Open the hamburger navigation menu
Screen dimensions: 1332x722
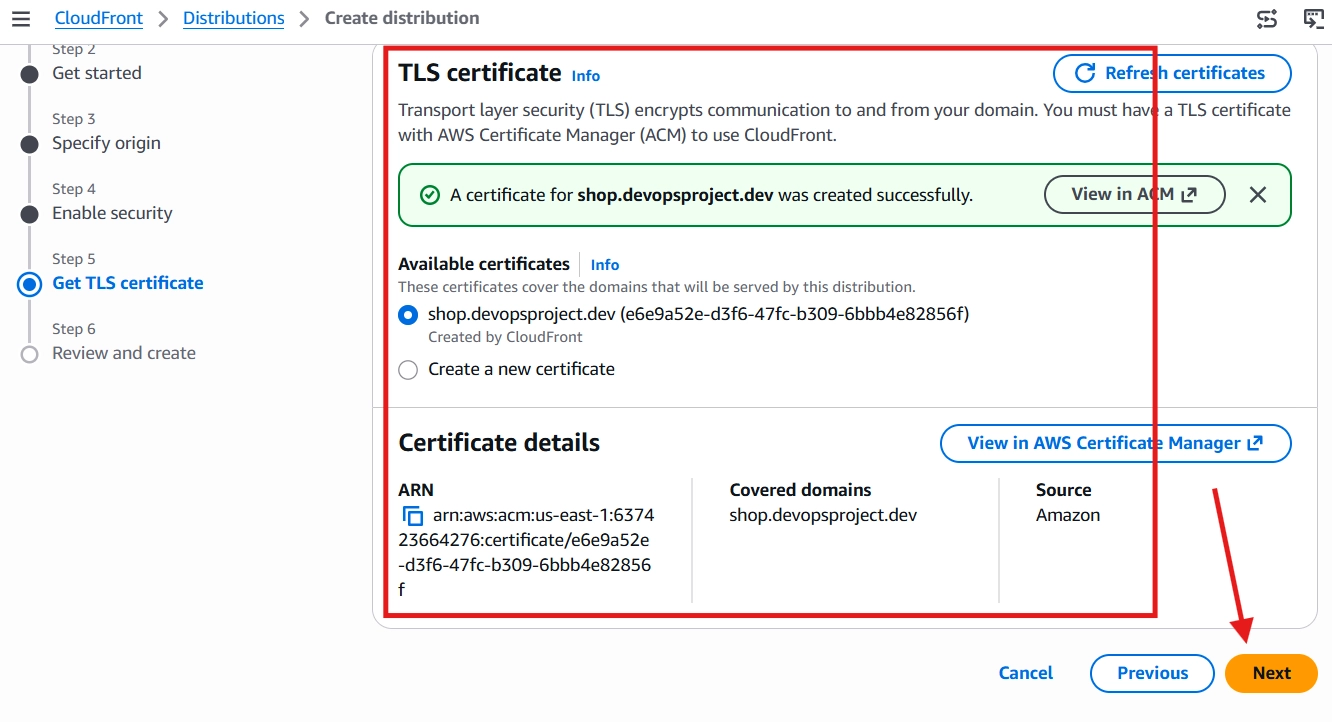point(20,18)
